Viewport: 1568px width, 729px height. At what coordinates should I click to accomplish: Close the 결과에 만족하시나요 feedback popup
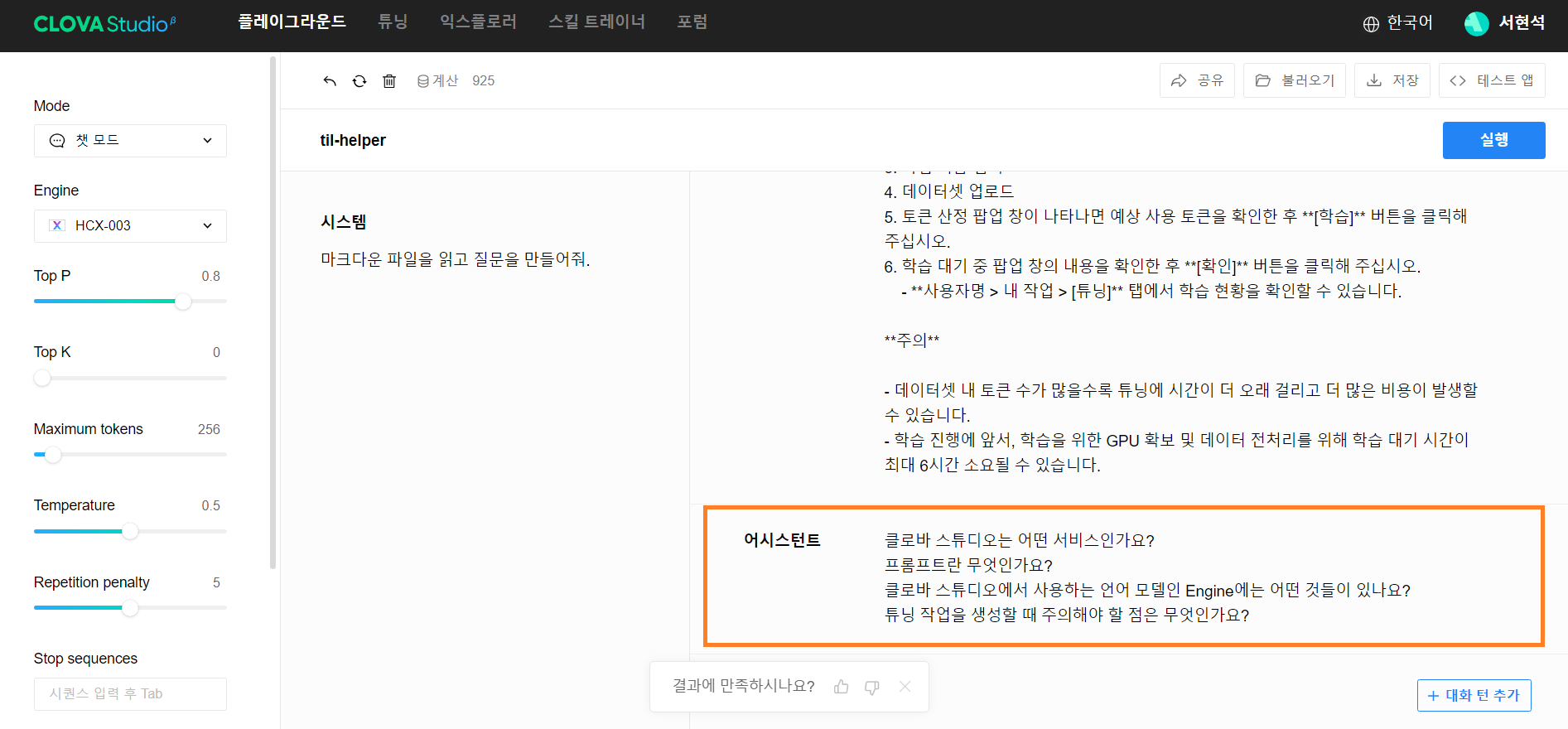(x=905, y=686)
